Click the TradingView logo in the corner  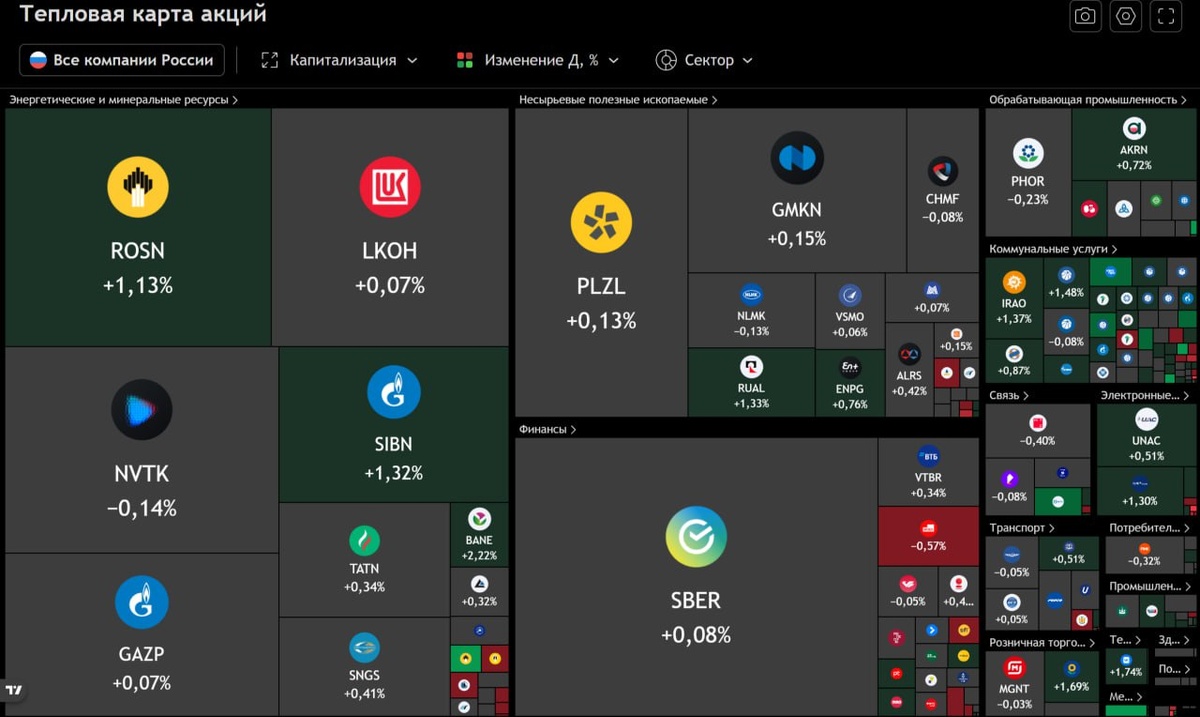14,690
